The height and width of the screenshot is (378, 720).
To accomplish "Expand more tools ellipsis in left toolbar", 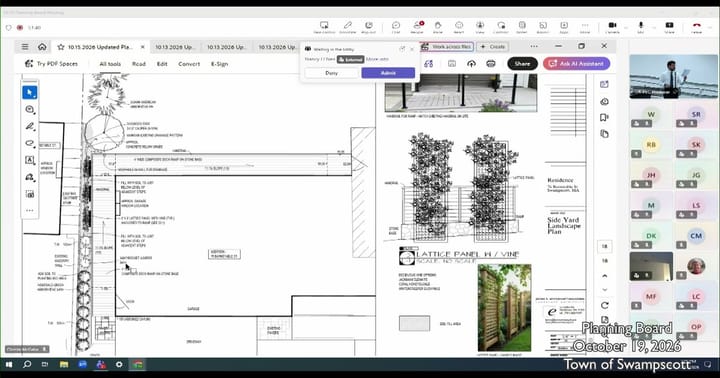I will tap(30, 210).
